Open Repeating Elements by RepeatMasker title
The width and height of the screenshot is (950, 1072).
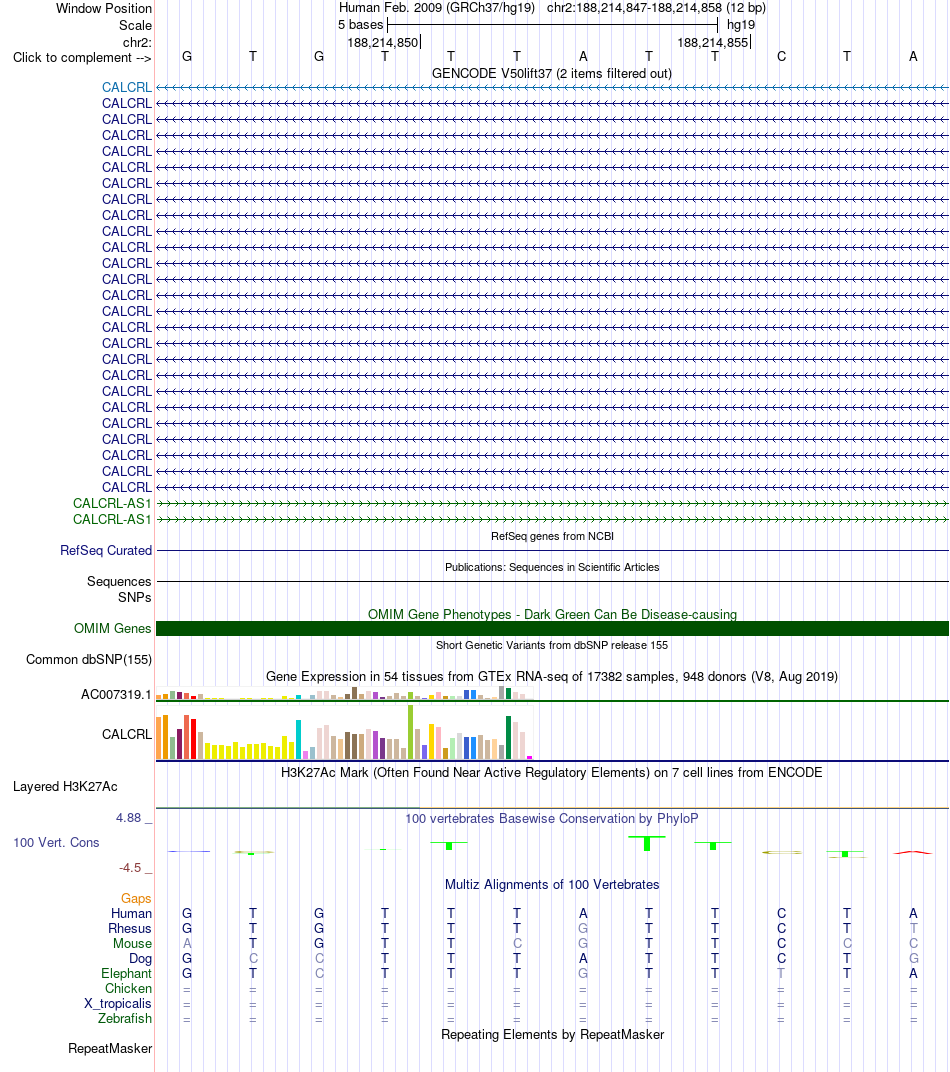(552, 1034)
